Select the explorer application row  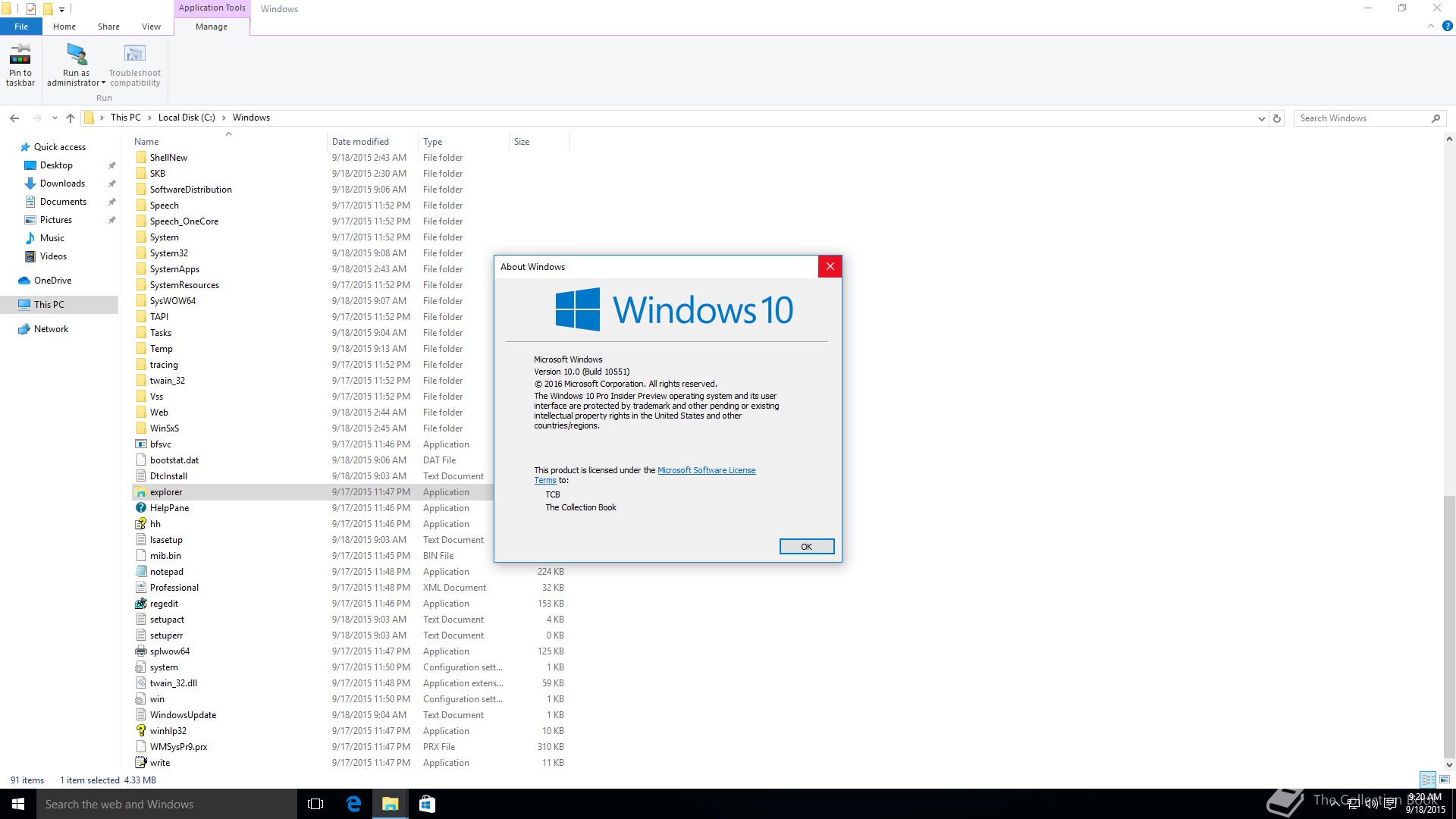pos(312,492)
